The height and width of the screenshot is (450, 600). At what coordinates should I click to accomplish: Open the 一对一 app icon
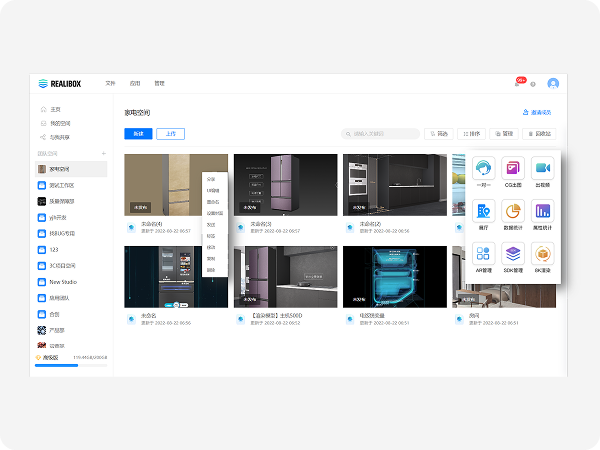[x=485, y=169]
